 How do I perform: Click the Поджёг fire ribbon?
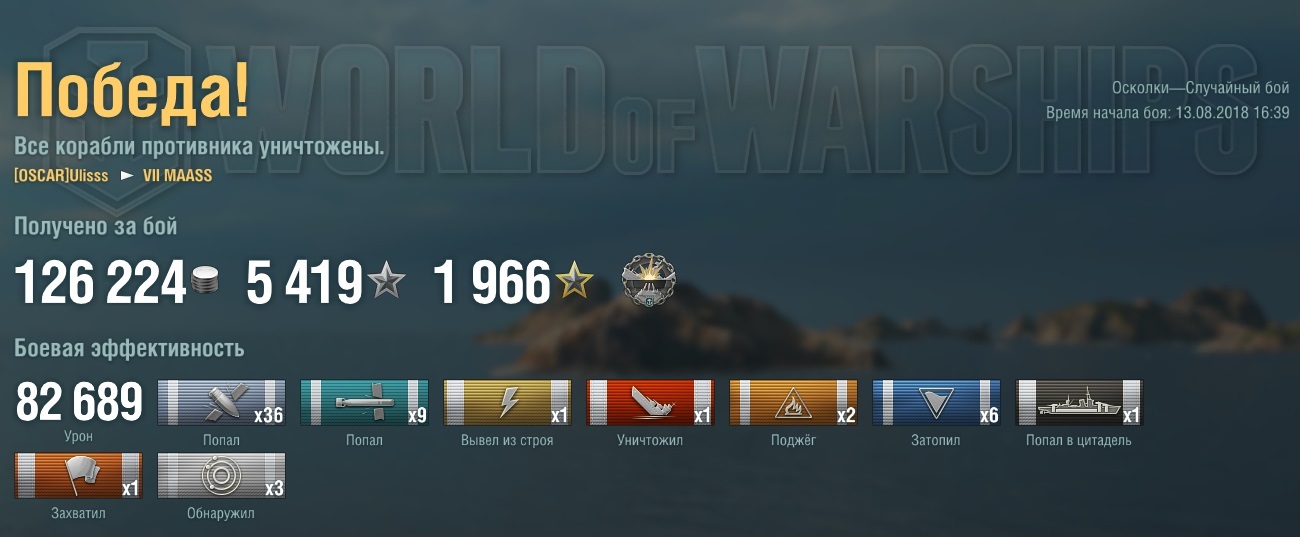794,403
